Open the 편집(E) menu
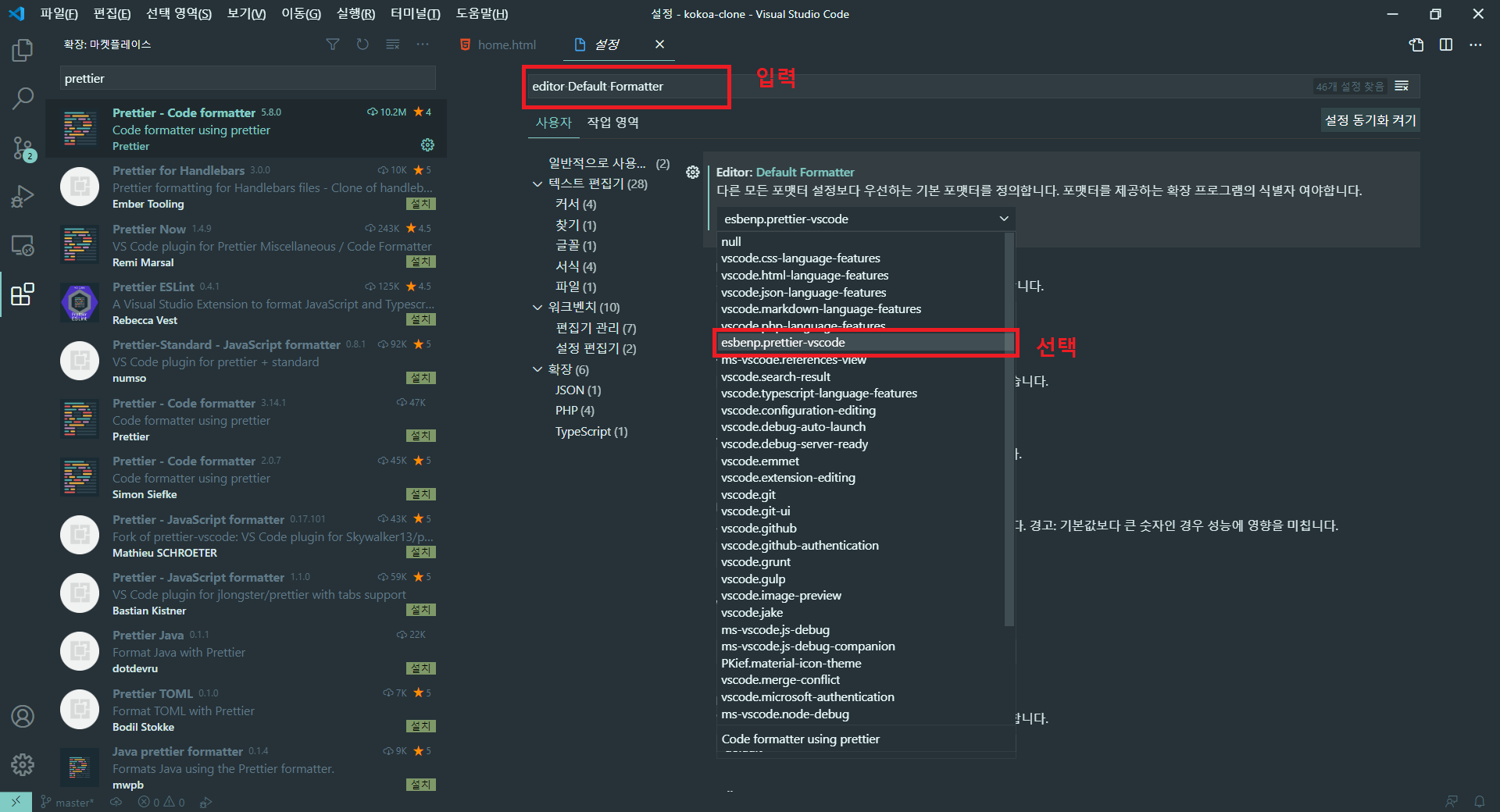This screenshot has width=1500, height=812. point(112,14)
